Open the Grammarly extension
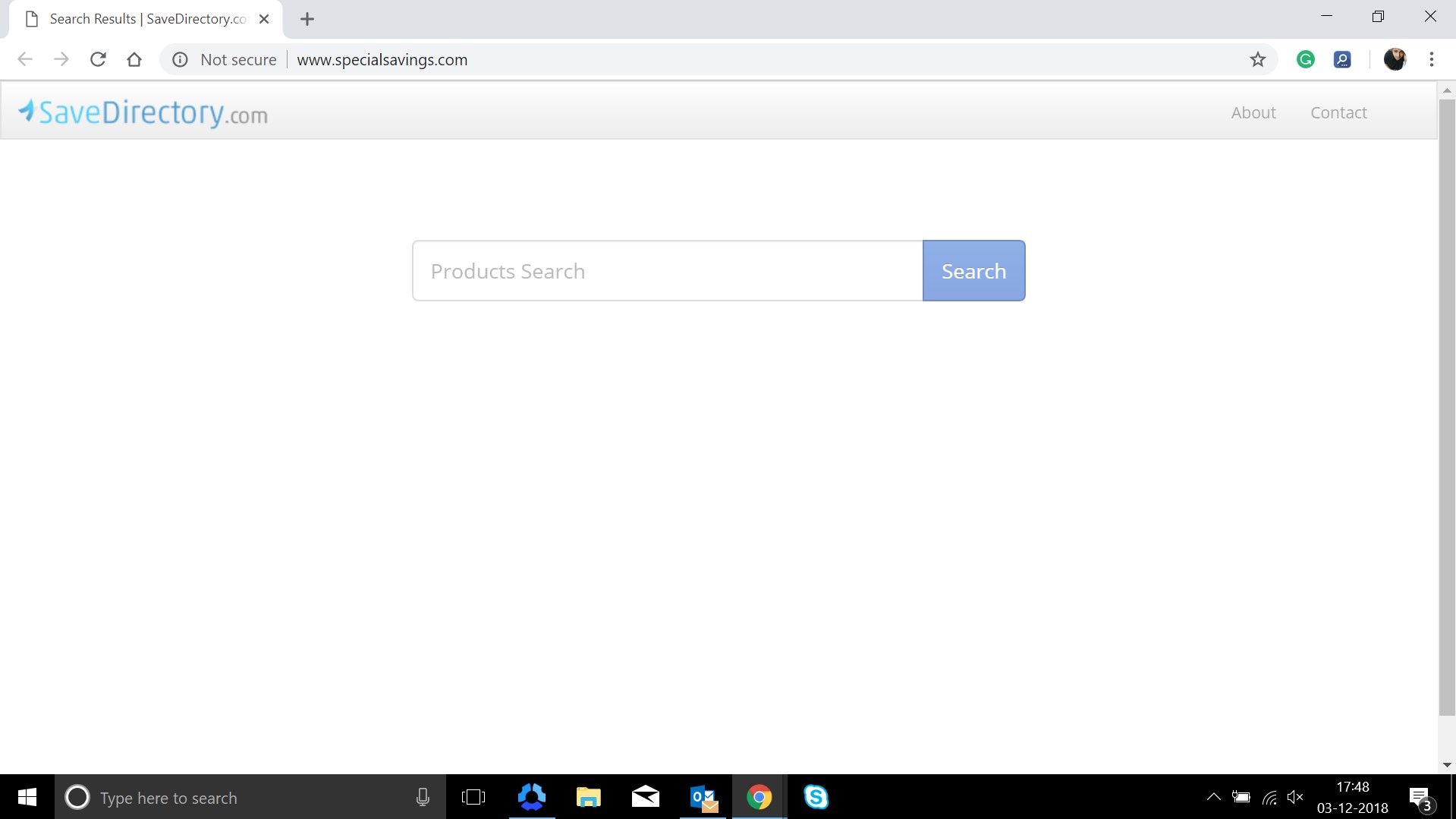Screen dimensions: 1456x819 [x=1306, y=59]
